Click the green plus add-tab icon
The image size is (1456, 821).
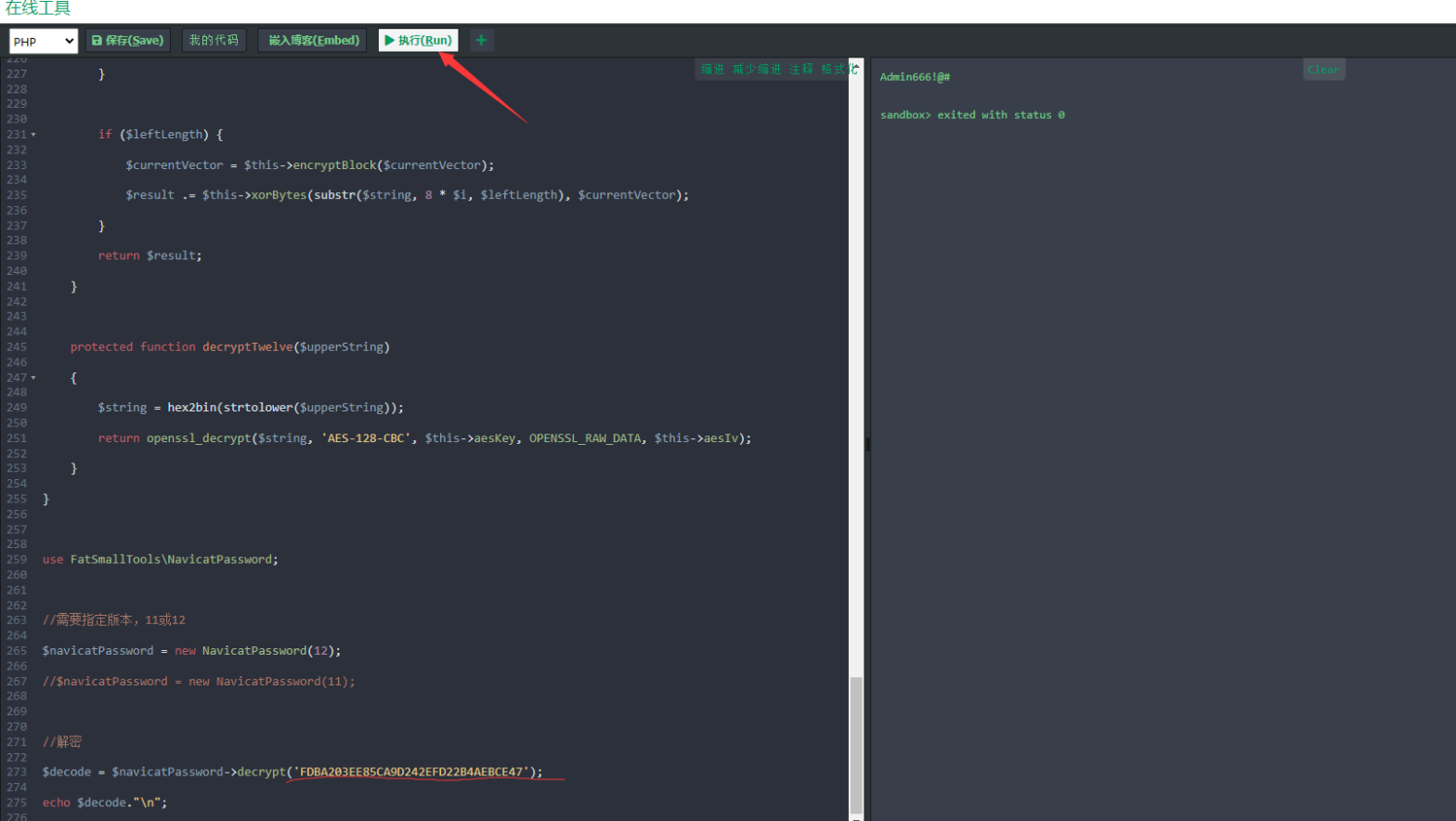481,40
